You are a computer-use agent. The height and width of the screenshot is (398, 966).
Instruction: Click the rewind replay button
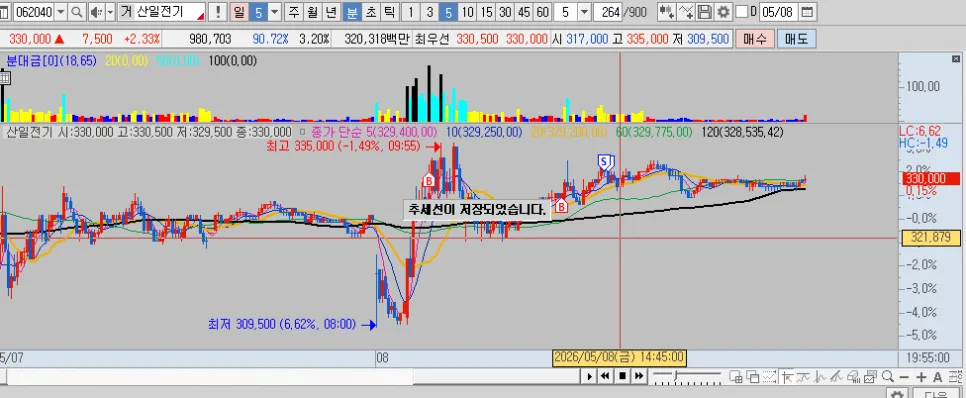point(605,376)
